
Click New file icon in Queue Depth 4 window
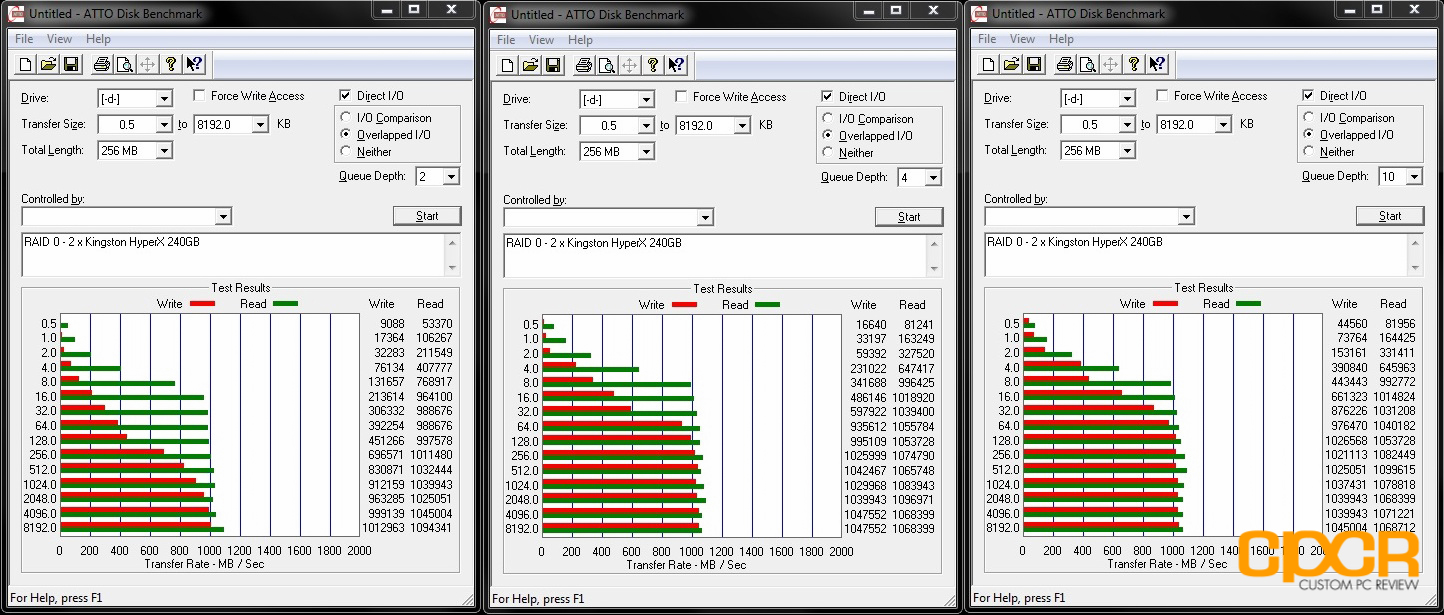(507, 66)
